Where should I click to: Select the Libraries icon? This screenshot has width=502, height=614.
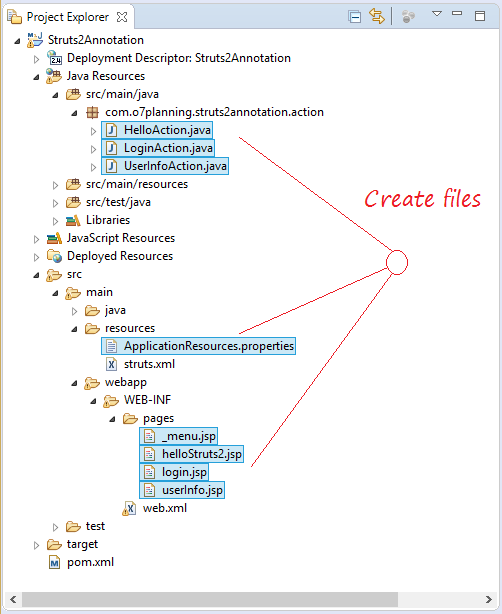73,220
